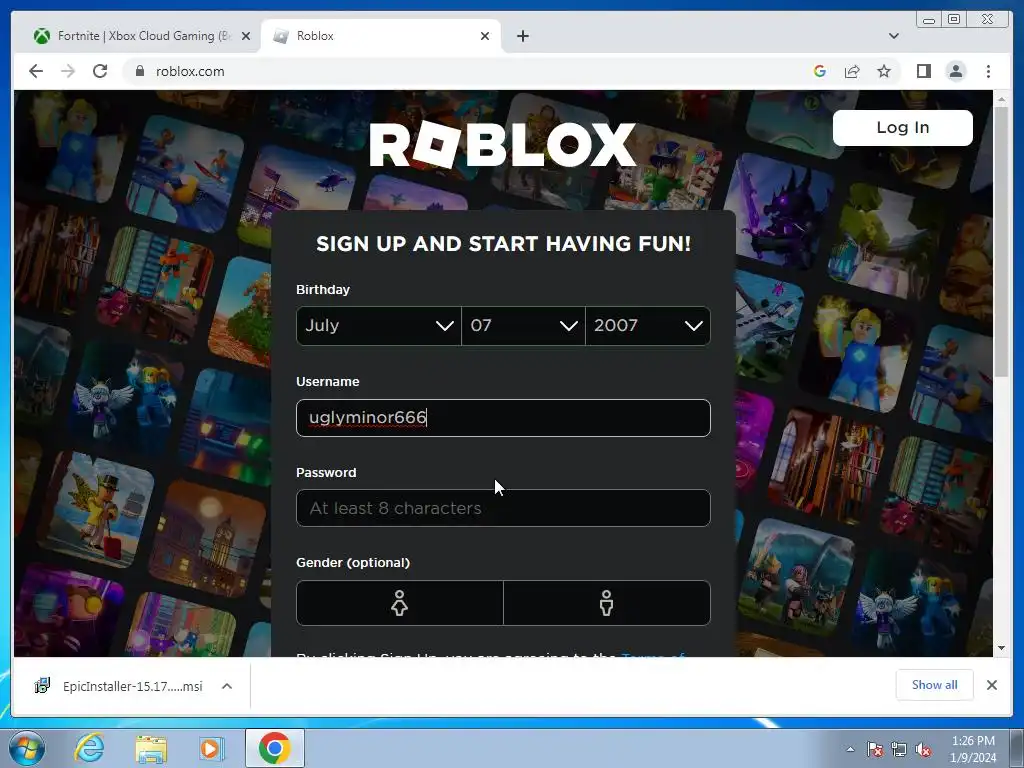Show hidden system tray icons
1024x768 pixels.
pos(850,749)
